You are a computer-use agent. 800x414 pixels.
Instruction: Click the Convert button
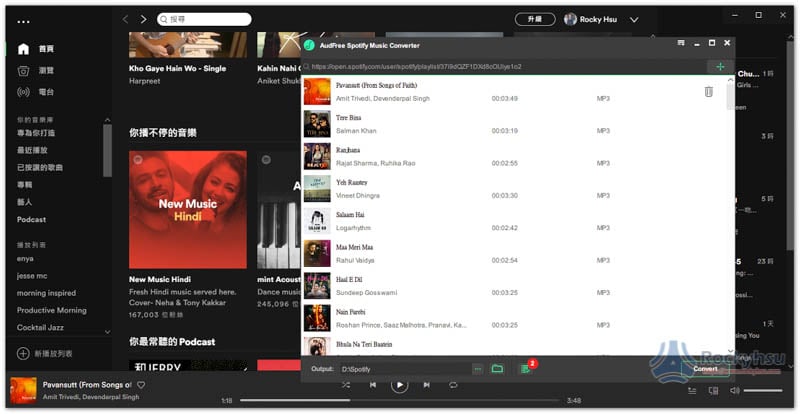(x=705, y=369)
